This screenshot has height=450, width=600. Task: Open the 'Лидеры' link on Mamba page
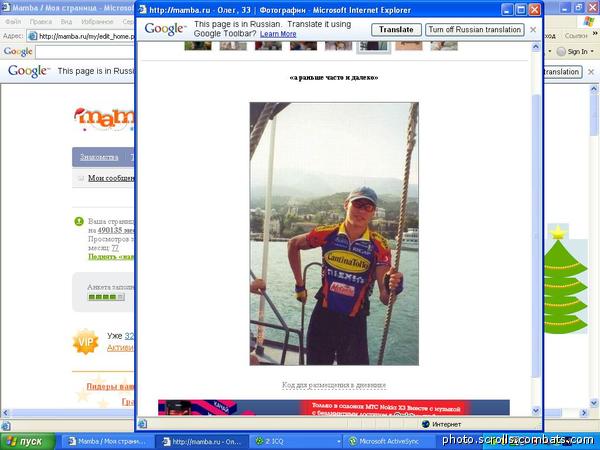(110, 386)
